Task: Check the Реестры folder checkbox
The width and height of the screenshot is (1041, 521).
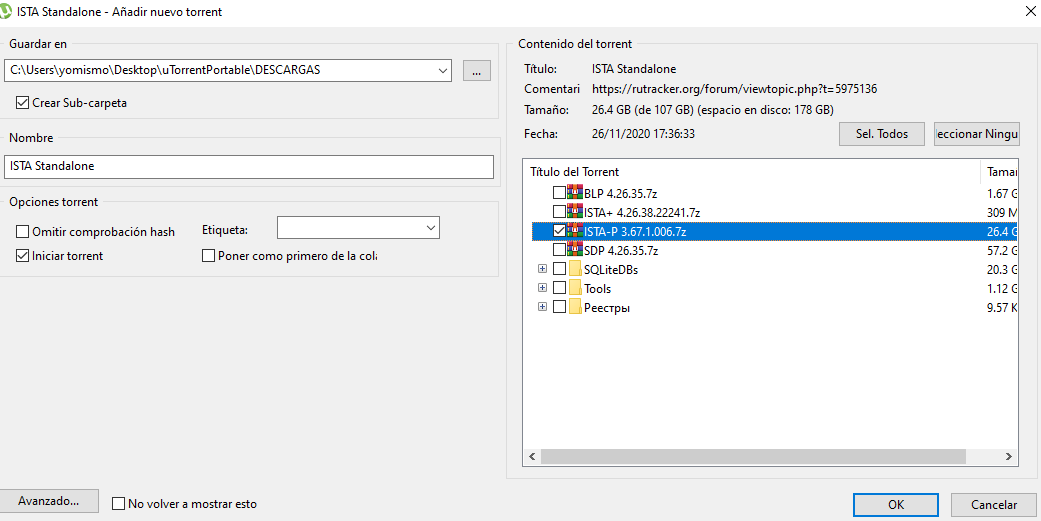Action: (560, 307)
